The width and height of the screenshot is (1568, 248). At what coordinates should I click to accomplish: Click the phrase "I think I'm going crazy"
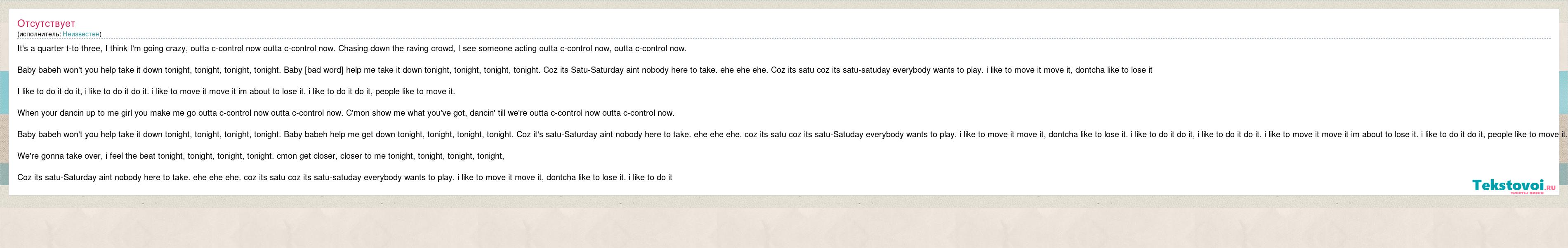click(x=146, y=49)
